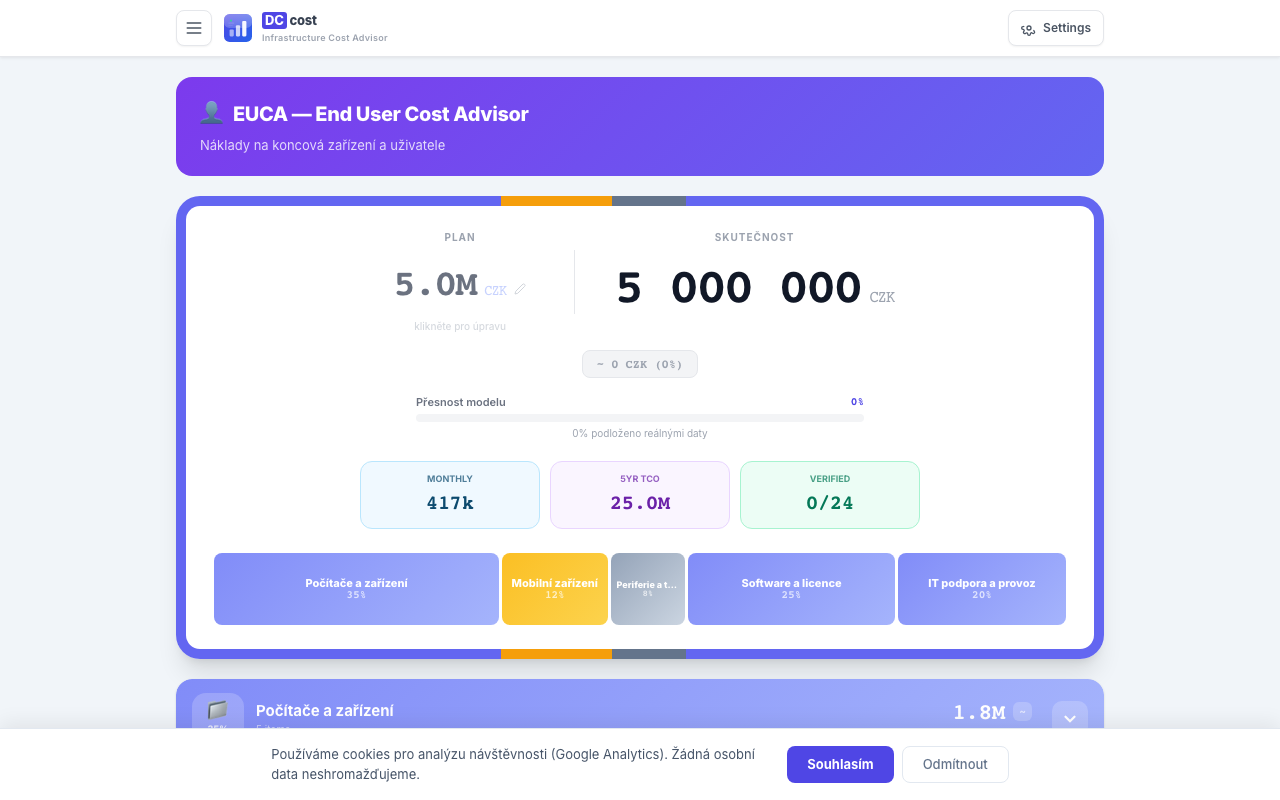This screenshot has height=800, width=1280.
Task: Select the Software a licence 25% segment
Action: tap(791, 588)
